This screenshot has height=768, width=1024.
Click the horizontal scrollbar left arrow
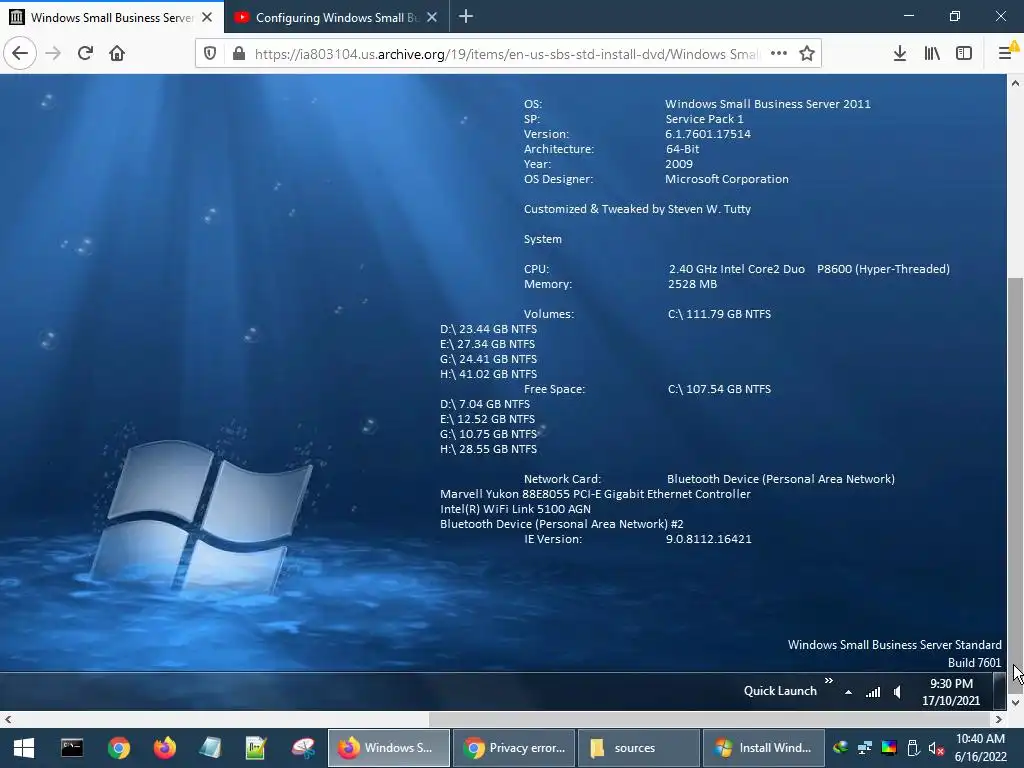8,719
